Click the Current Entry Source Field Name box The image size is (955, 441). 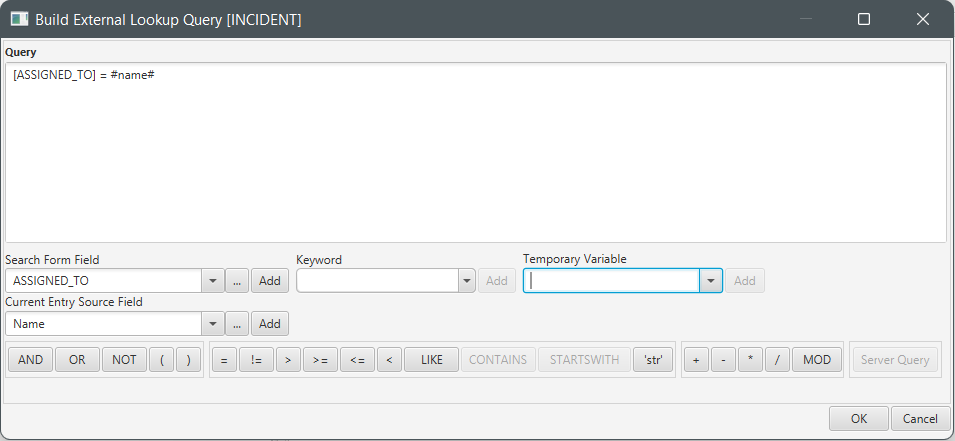(104, 324)
